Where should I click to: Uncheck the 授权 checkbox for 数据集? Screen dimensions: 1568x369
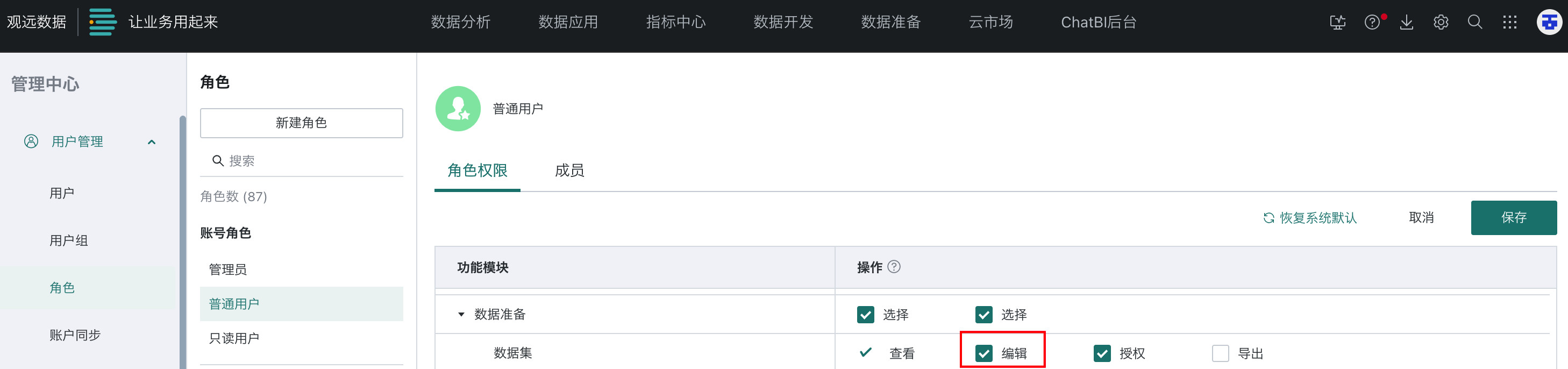1102,353
